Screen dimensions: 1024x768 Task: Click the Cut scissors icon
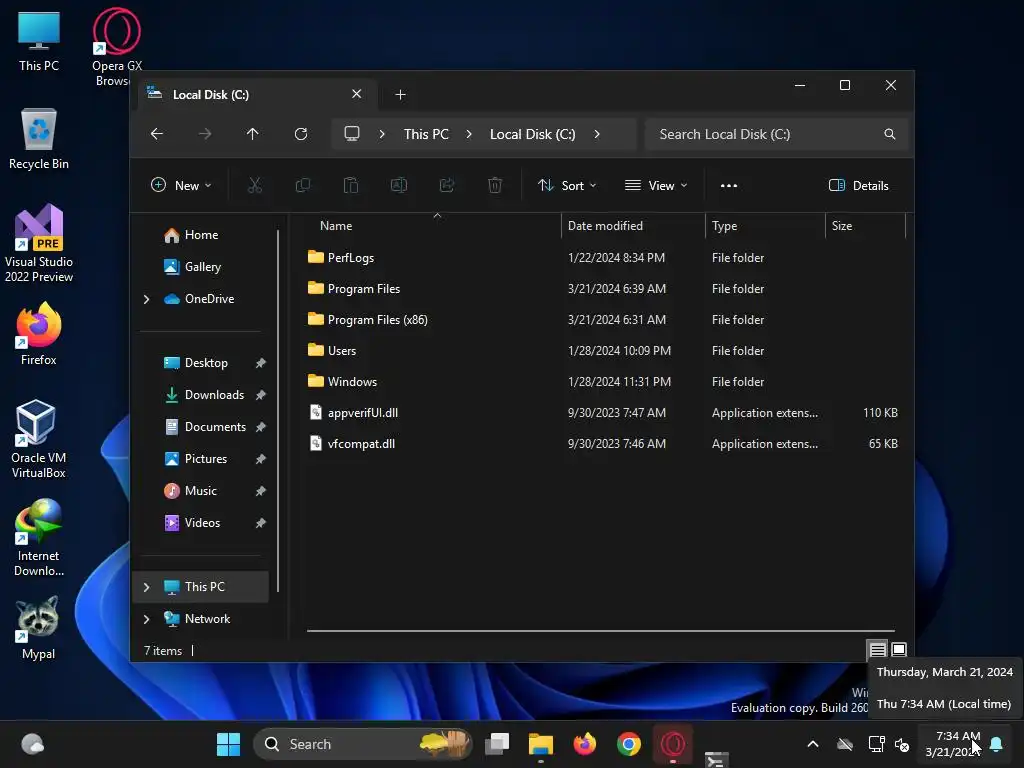coord(255,185)
